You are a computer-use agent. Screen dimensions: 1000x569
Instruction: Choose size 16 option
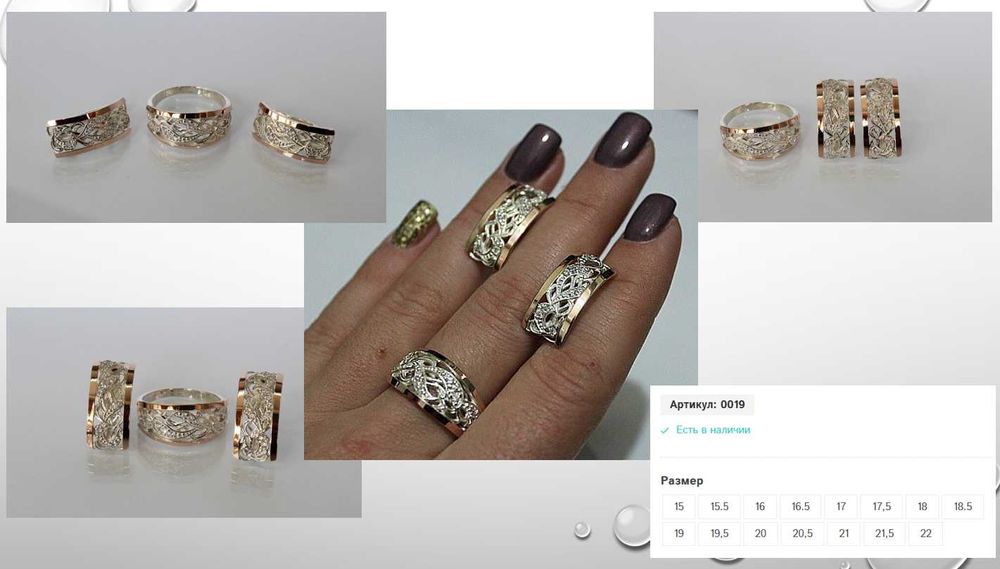(760, 506)
